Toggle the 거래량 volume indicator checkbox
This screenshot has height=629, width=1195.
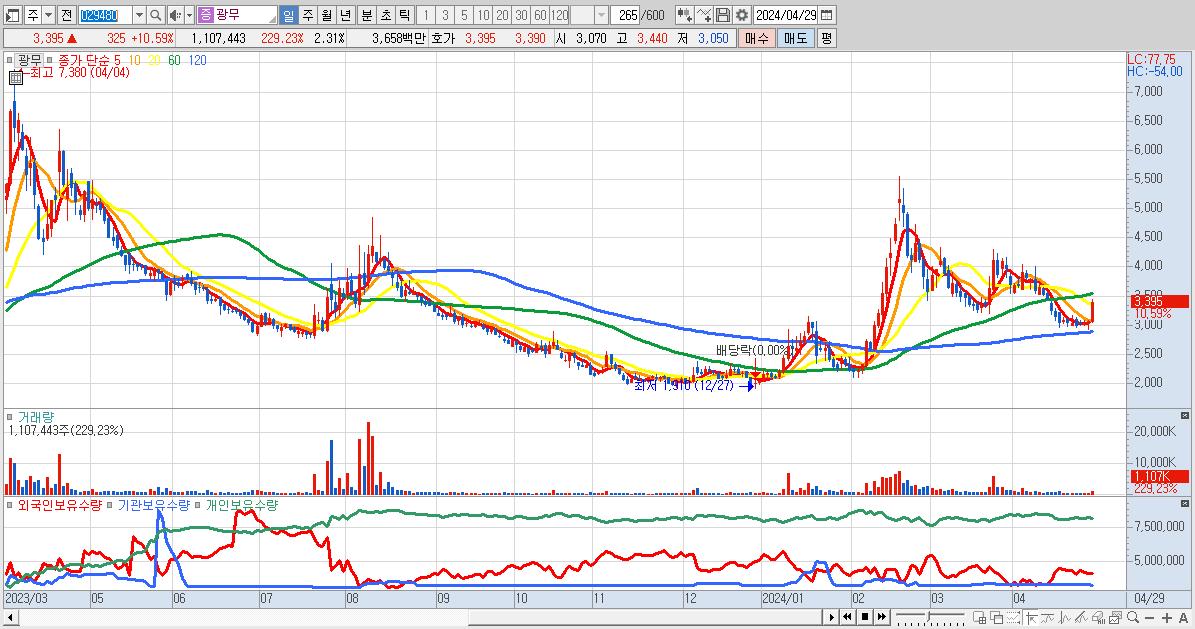click(10, 417)
